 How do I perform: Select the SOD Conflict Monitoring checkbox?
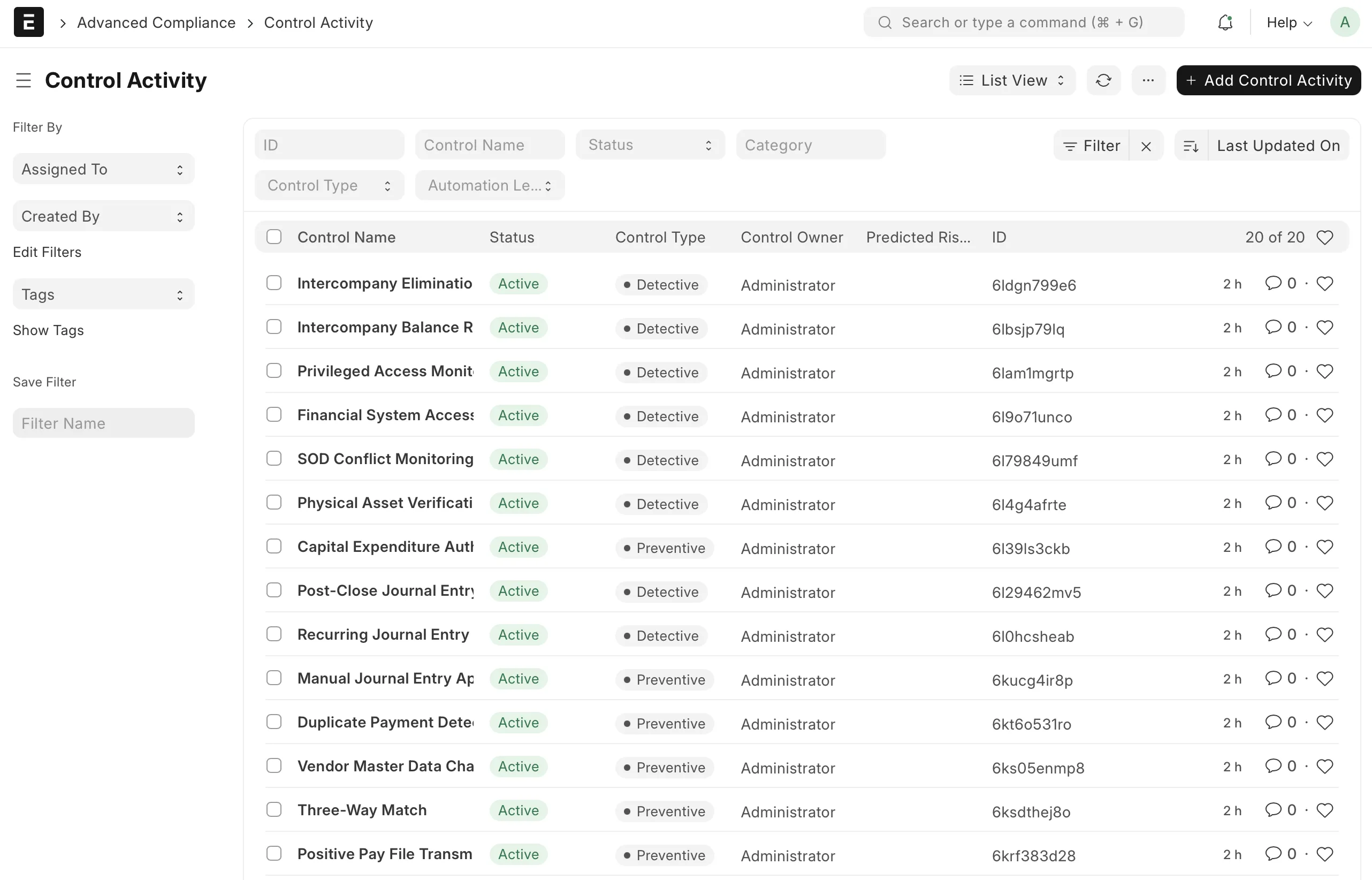click(x=274, y=459)
